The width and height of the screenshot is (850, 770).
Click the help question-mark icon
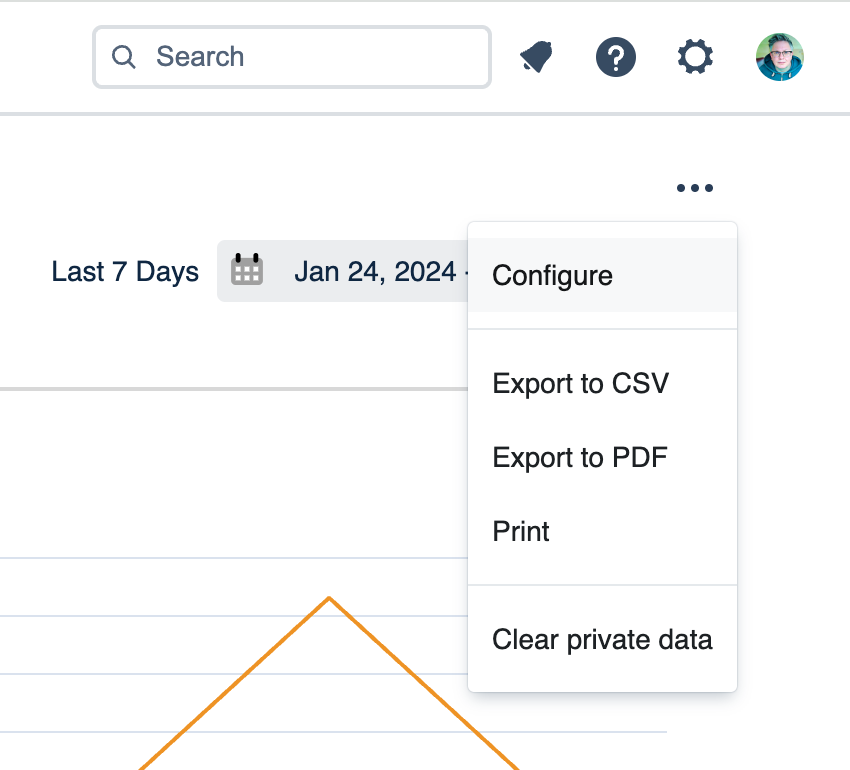point(616,57)
